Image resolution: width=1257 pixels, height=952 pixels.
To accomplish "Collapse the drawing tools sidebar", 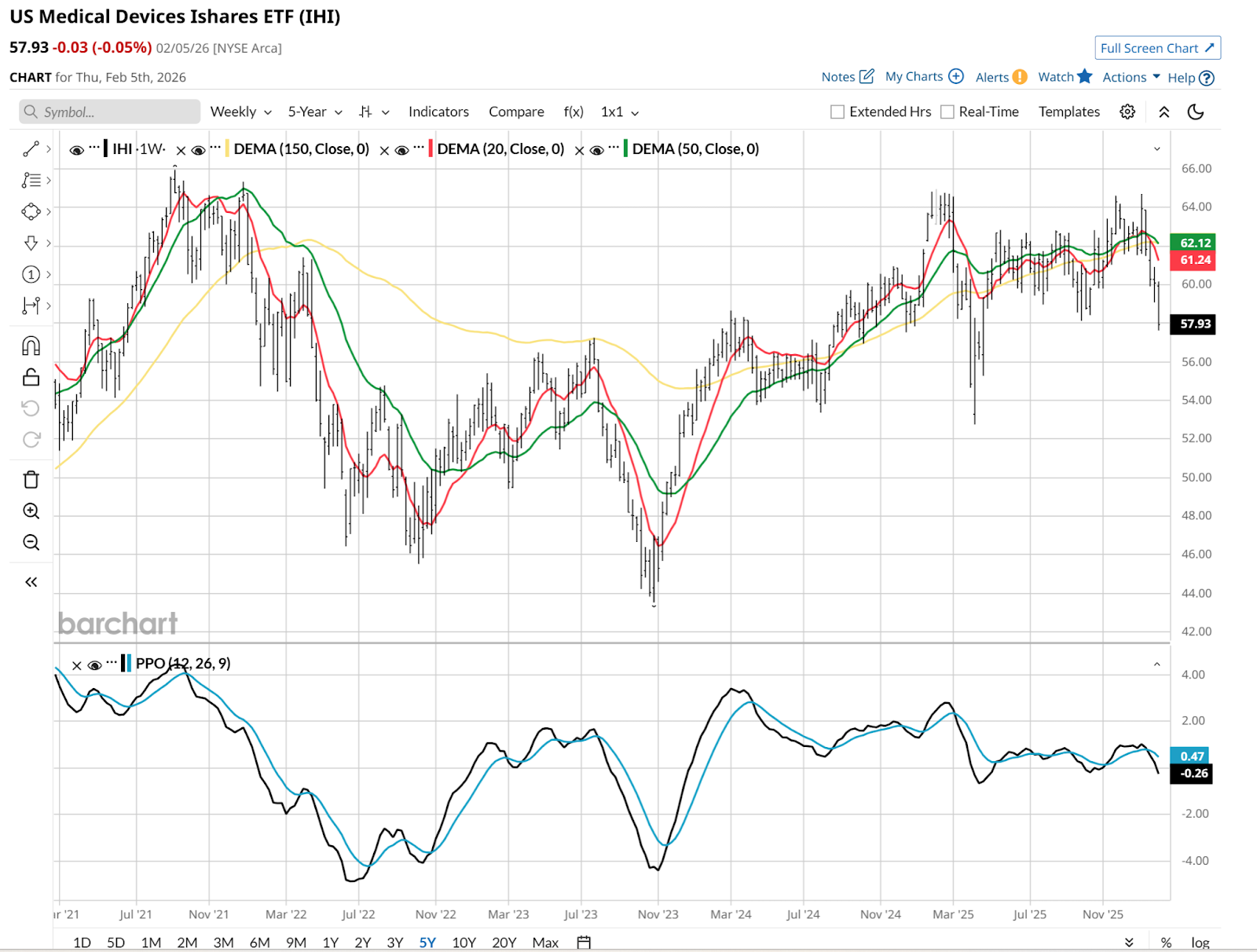I will pyautogui.click(x=31, y=582).
